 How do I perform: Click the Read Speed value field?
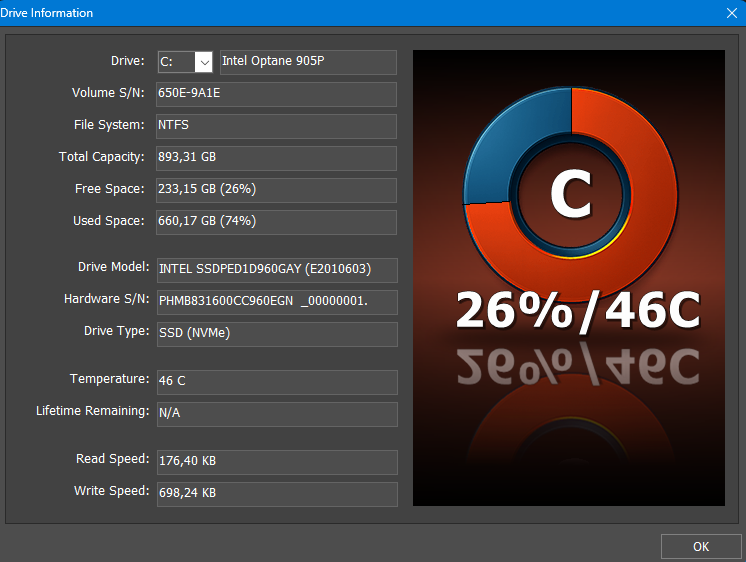276,462
